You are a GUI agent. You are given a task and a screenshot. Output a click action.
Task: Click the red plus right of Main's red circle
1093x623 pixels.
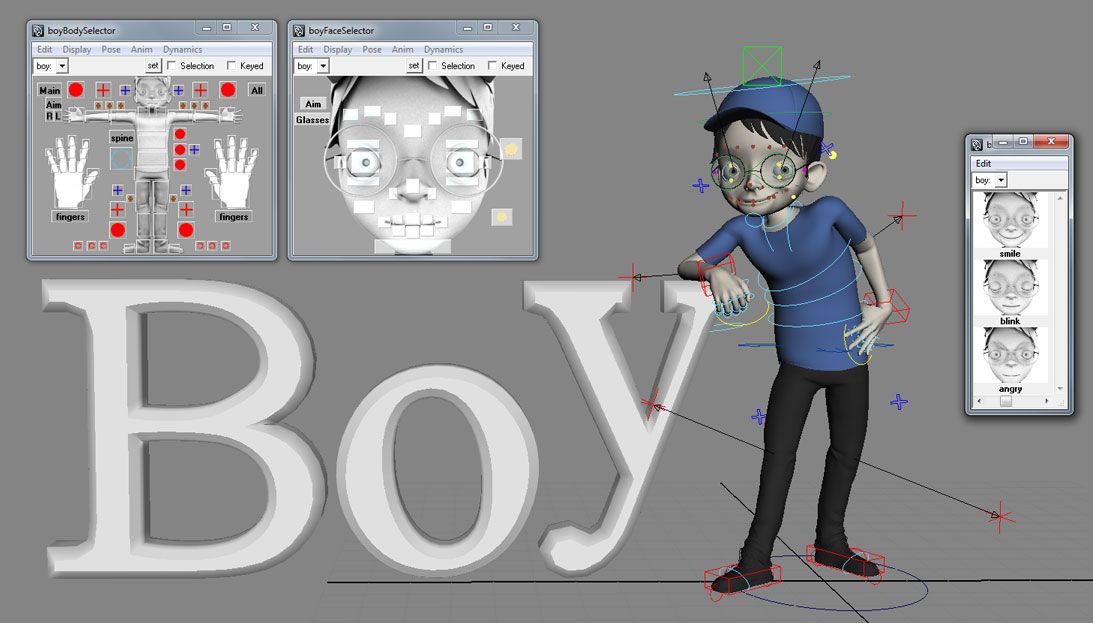pos(103,89)
